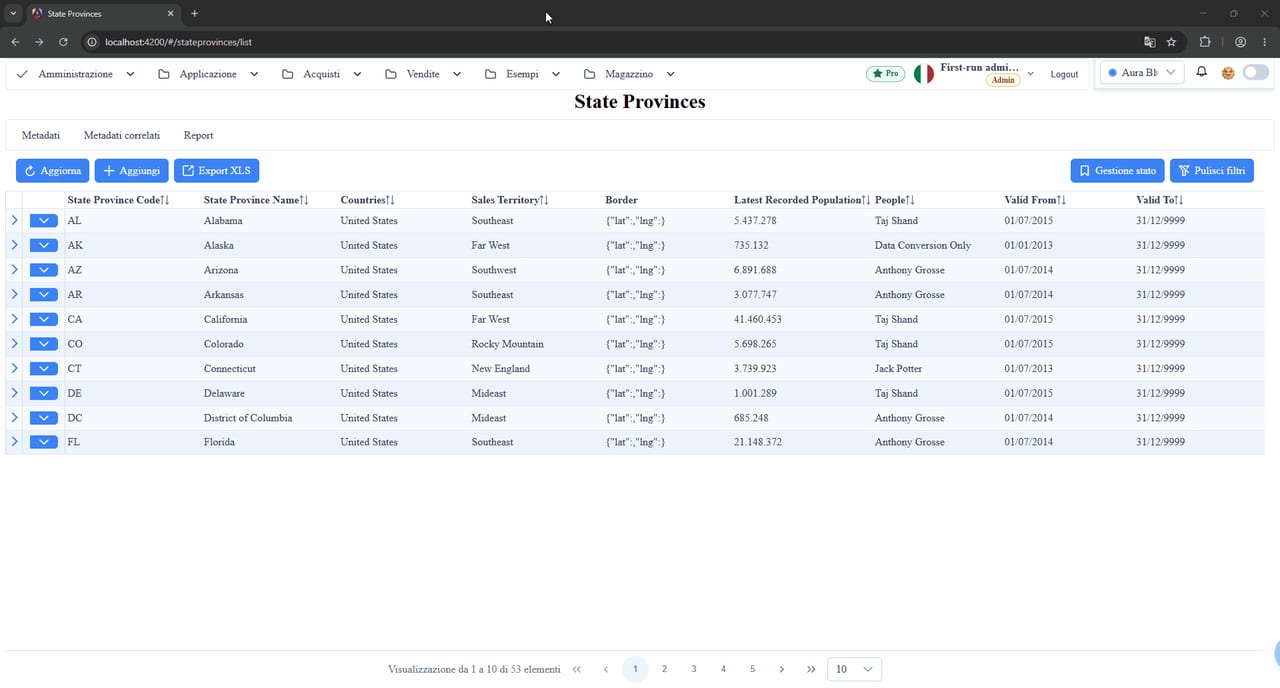Expand the Florida row details

coord(14,442)
